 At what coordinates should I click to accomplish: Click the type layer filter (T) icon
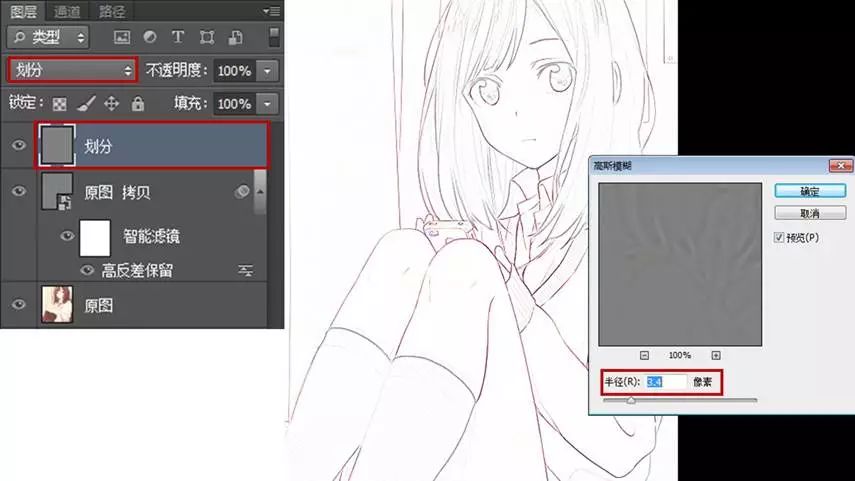pos(178,38)
